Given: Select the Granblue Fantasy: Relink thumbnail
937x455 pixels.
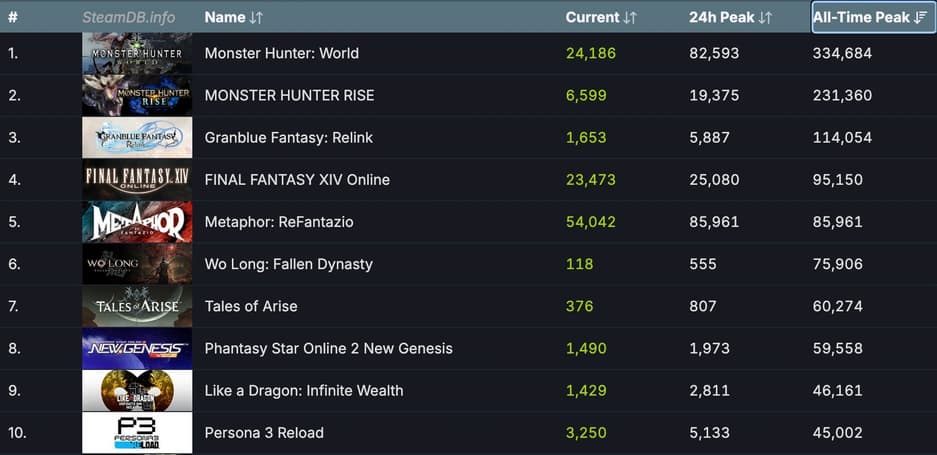Looking at the screenshot, I should 137,138.
